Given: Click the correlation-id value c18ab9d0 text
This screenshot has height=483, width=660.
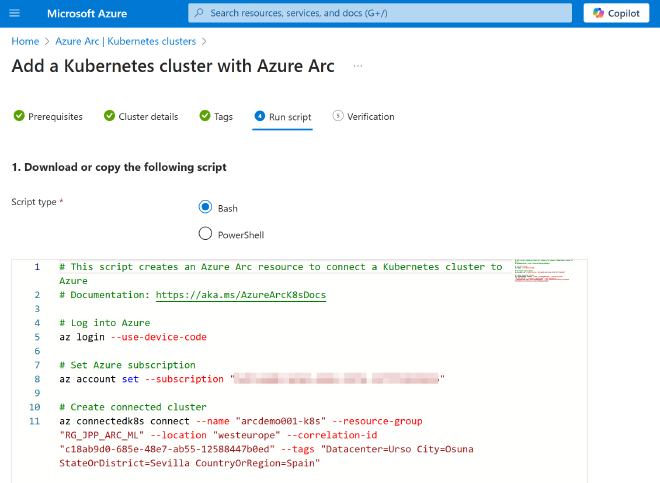Looking at the screenshot, I should click(167, 449).
